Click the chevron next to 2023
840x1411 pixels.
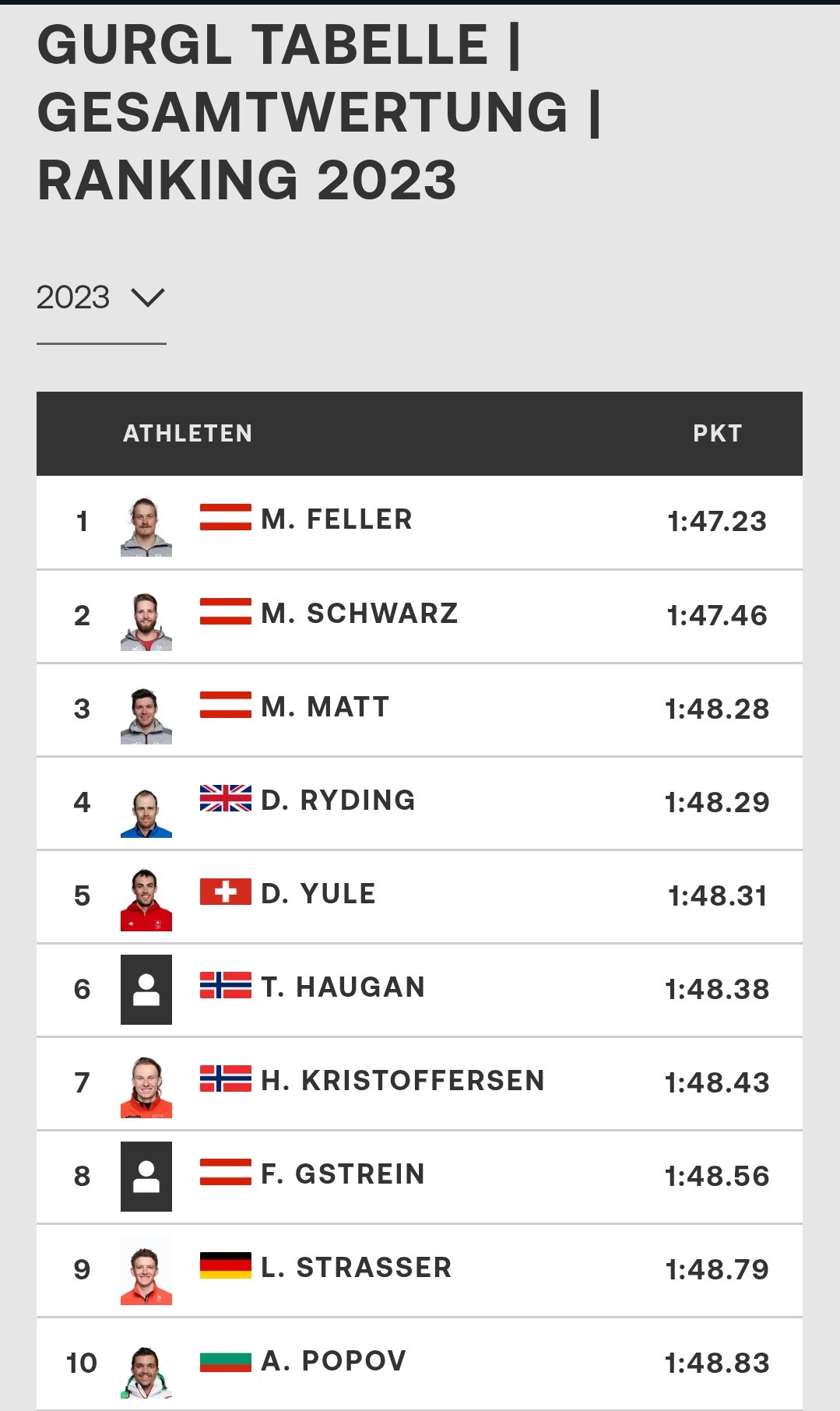tap(148, 297)
